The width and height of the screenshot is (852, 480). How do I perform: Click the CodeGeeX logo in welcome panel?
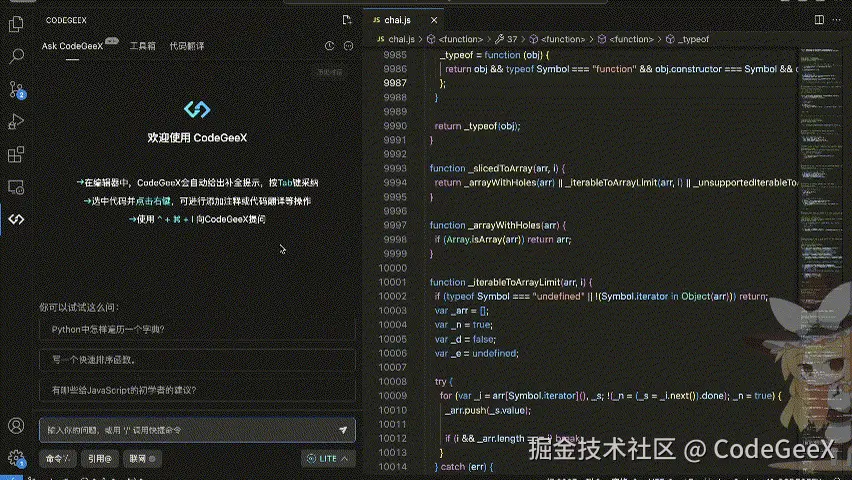[x=197, y=109]
